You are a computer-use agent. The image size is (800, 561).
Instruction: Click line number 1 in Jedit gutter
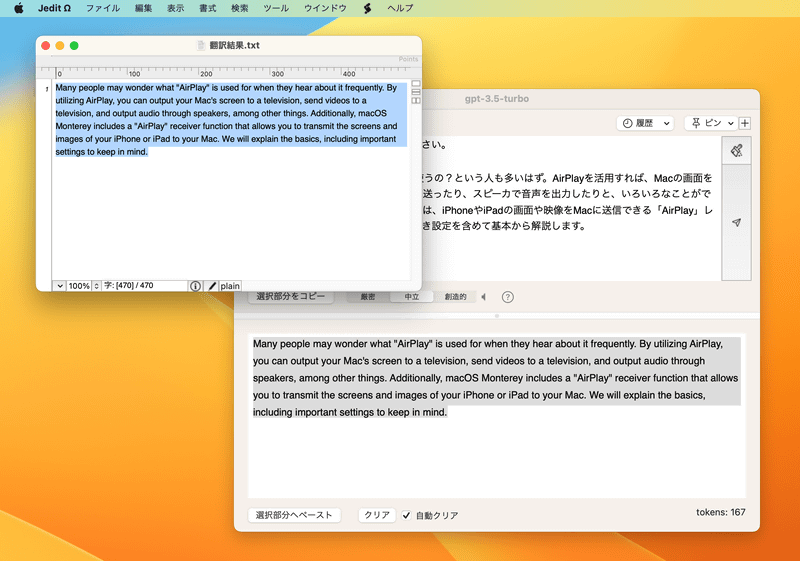click(x=46, y=89)
